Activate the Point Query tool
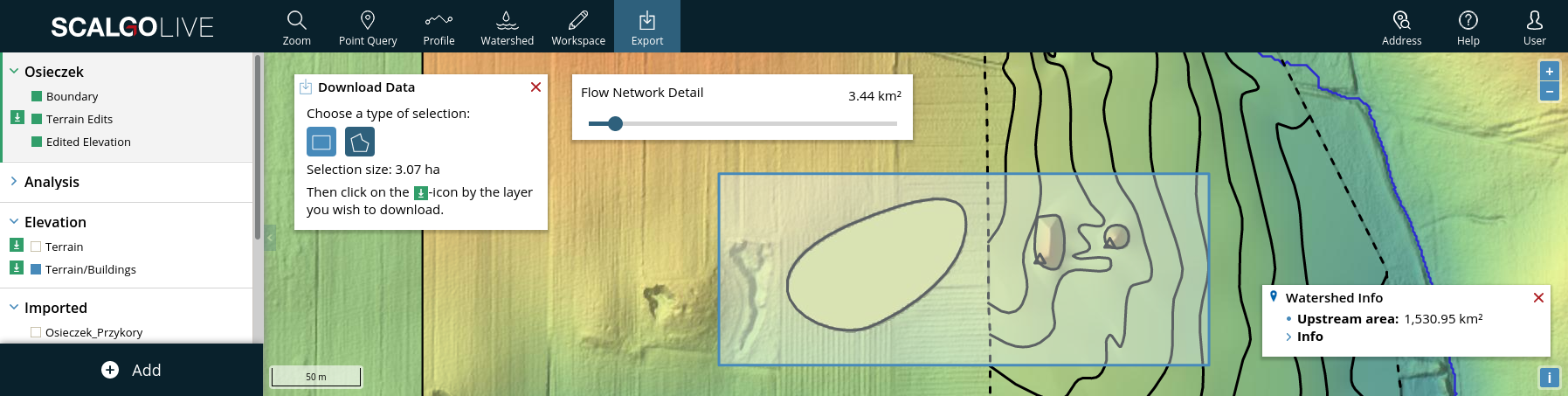This screenshot has width=1568, height=396. (x=368, y=27)
